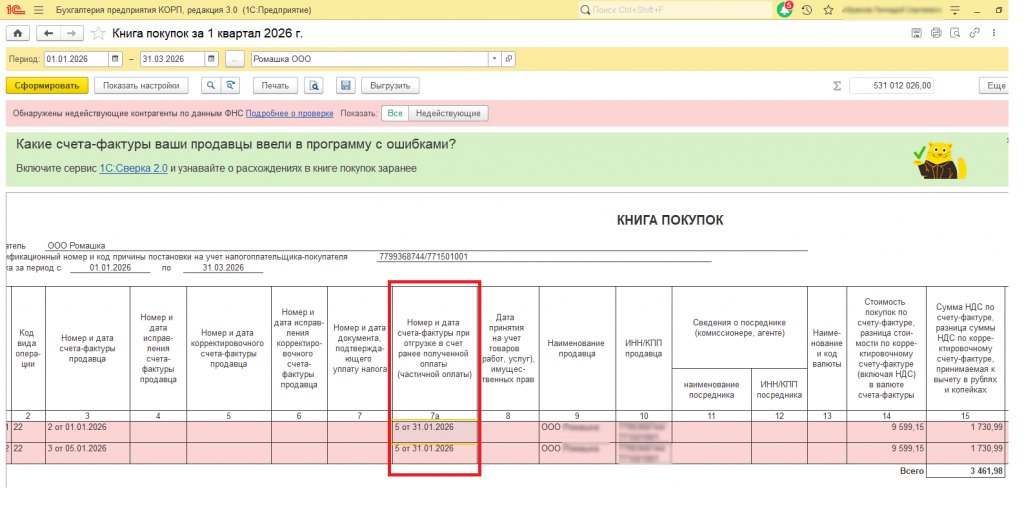Open notifications bell with badge
Viewport: 1024px width, 532px height.
click(x=784, y=10)
